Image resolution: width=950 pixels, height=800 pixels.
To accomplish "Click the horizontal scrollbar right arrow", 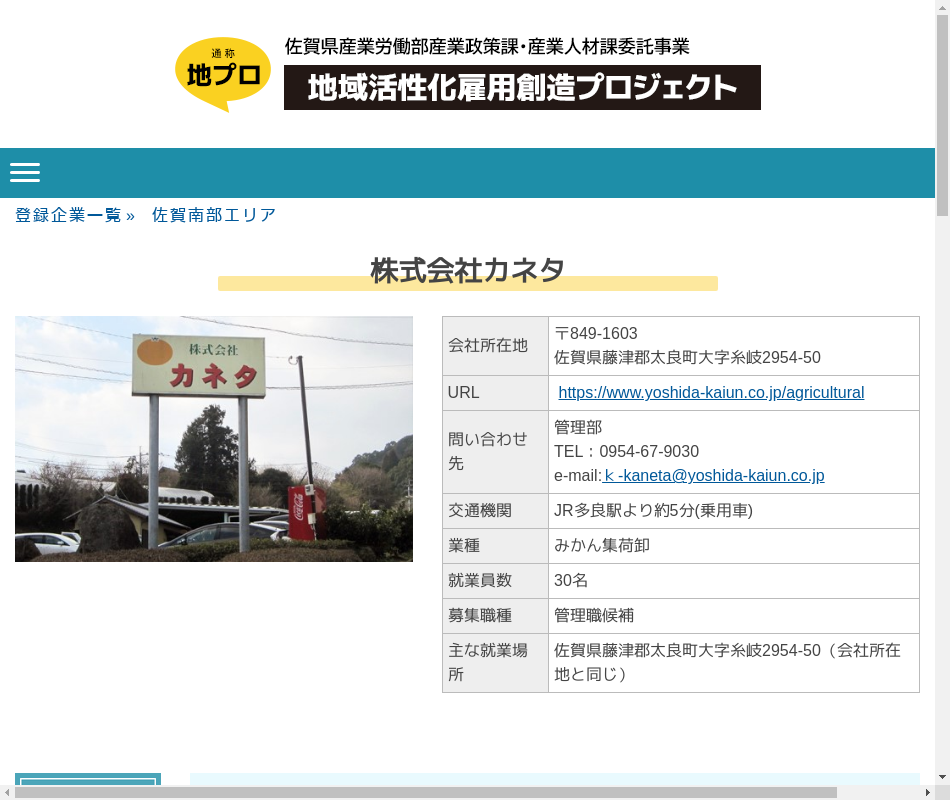I will coord(927,792).
